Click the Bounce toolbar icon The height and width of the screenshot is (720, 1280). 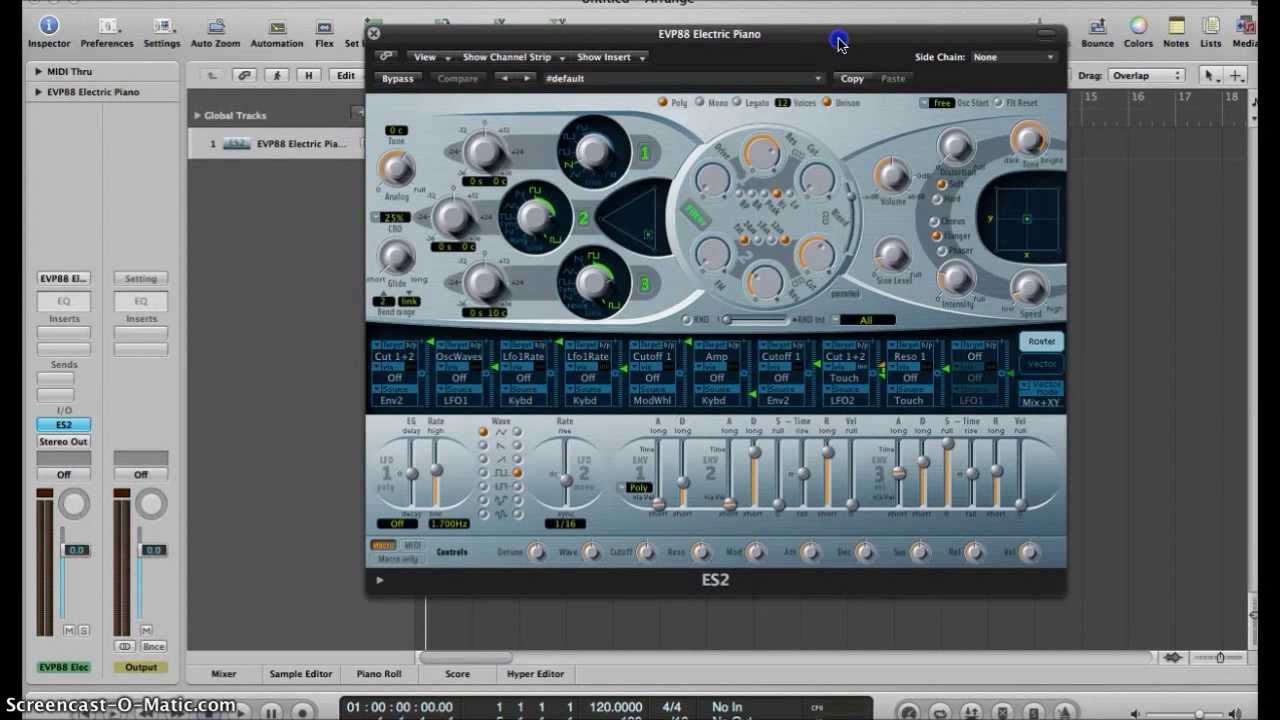click(x=1097, y=33)
